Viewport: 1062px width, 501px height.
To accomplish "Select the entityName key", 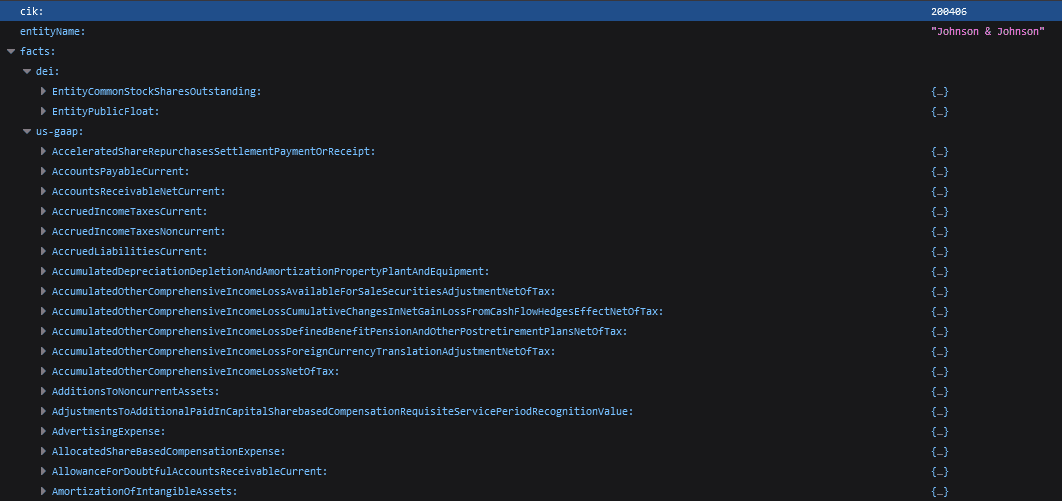I will pos(53,31).
